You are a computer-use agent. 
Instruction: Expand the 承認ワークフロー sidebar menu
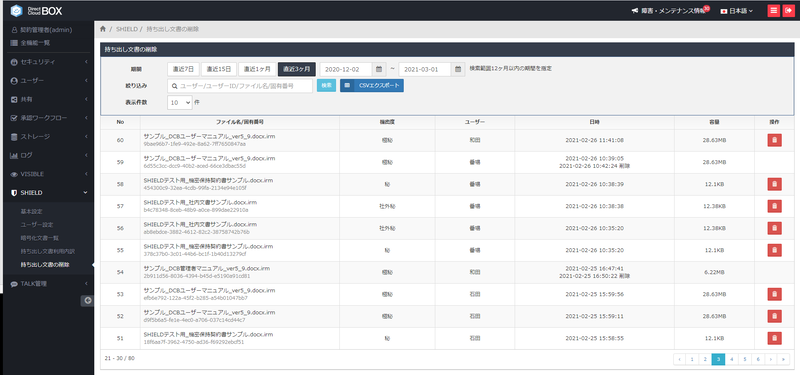pos(49,118)
